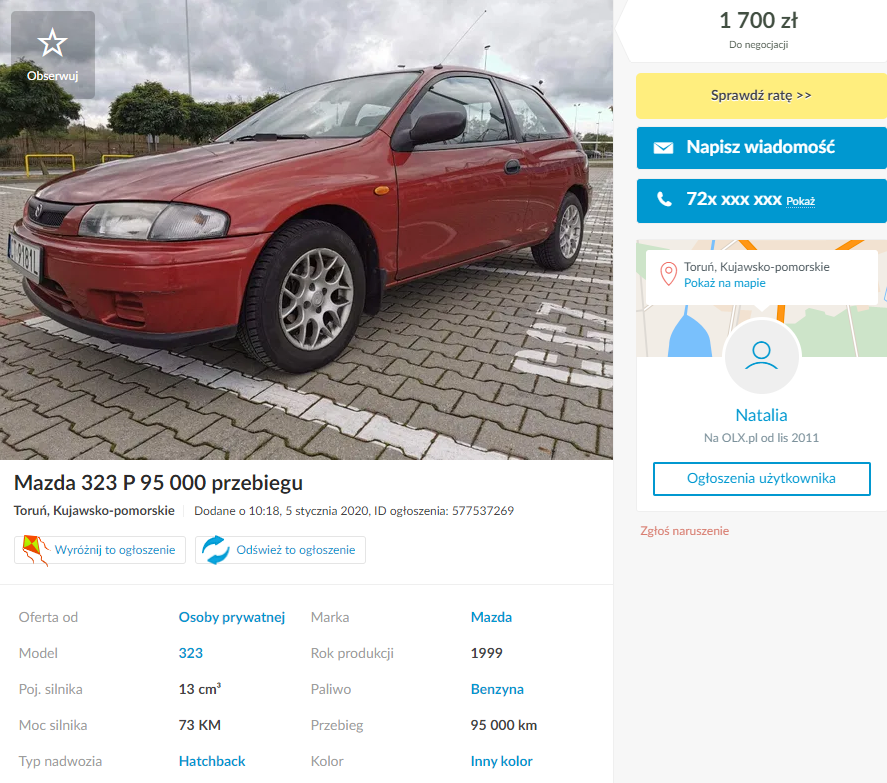
Task: Click Odśwież to ogłoszenie text
Action: point(296,550)
